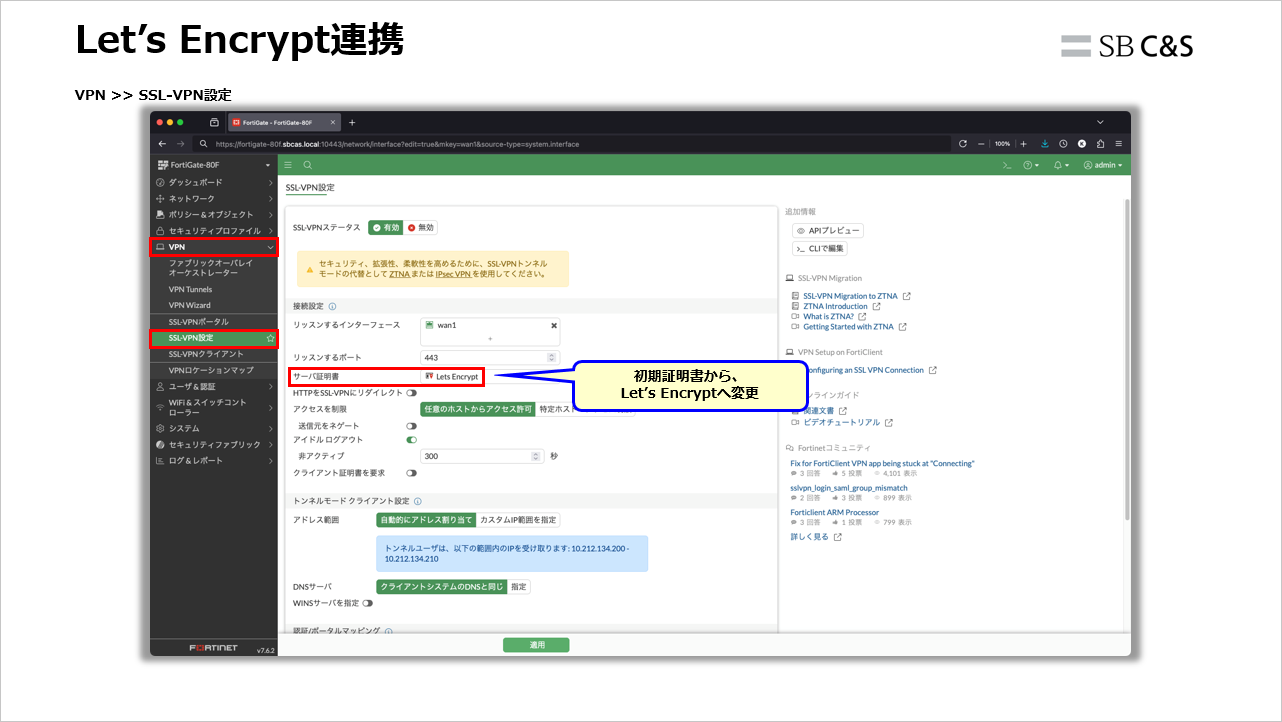The width and height of the screenshot is (1282, 722).
Task: Open the IPsec VPN link in warning
Action: pos(453,273)
